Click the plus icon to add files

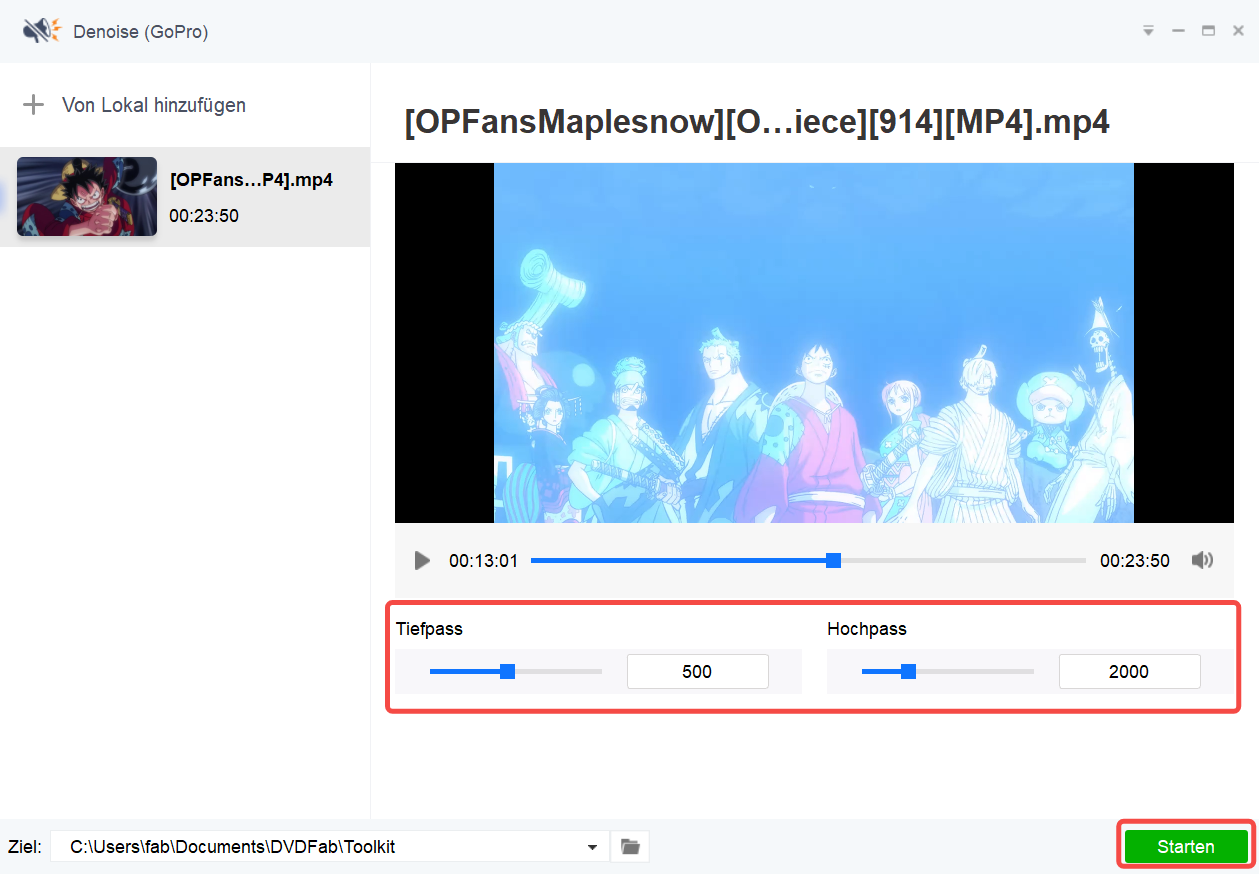point(34,105)
